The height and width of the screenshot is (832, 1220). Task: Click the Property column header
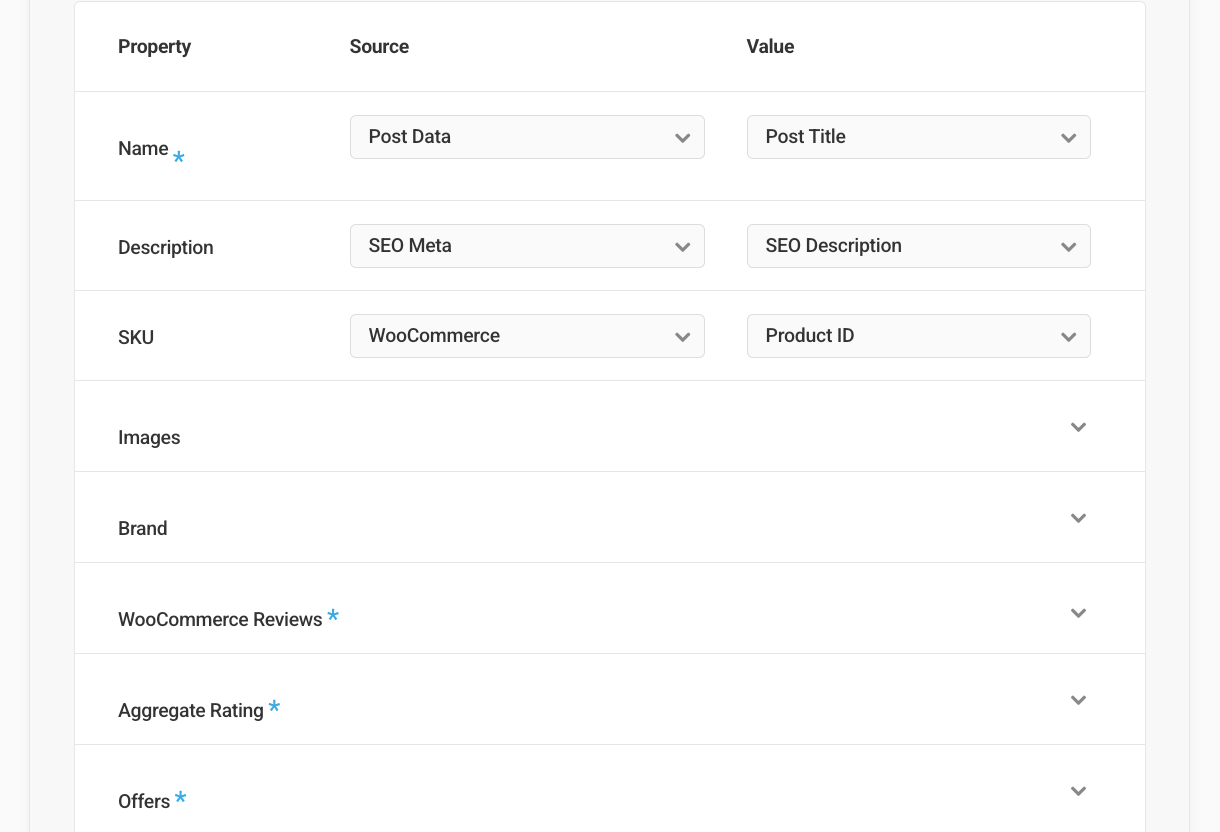pos(154,46)
